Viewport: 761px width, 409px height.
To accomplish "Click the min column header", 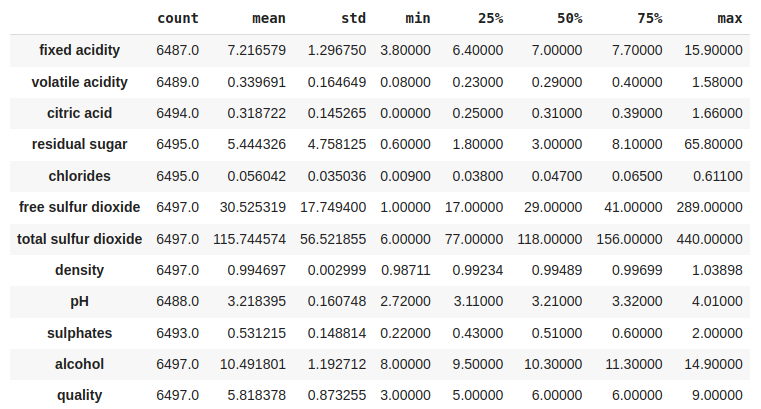I will click(417, 18).
